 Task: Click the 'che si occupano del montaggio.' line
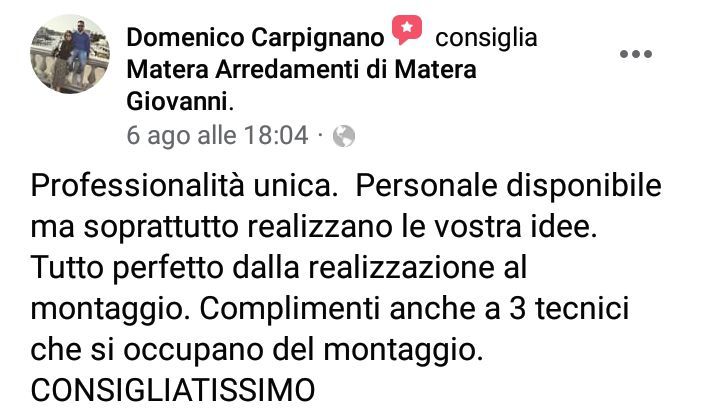click(x=257, y=351)
